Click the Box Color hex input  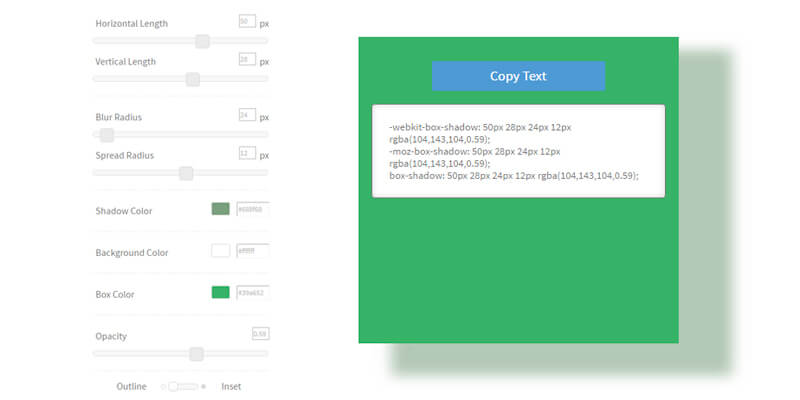coord(252,293)
